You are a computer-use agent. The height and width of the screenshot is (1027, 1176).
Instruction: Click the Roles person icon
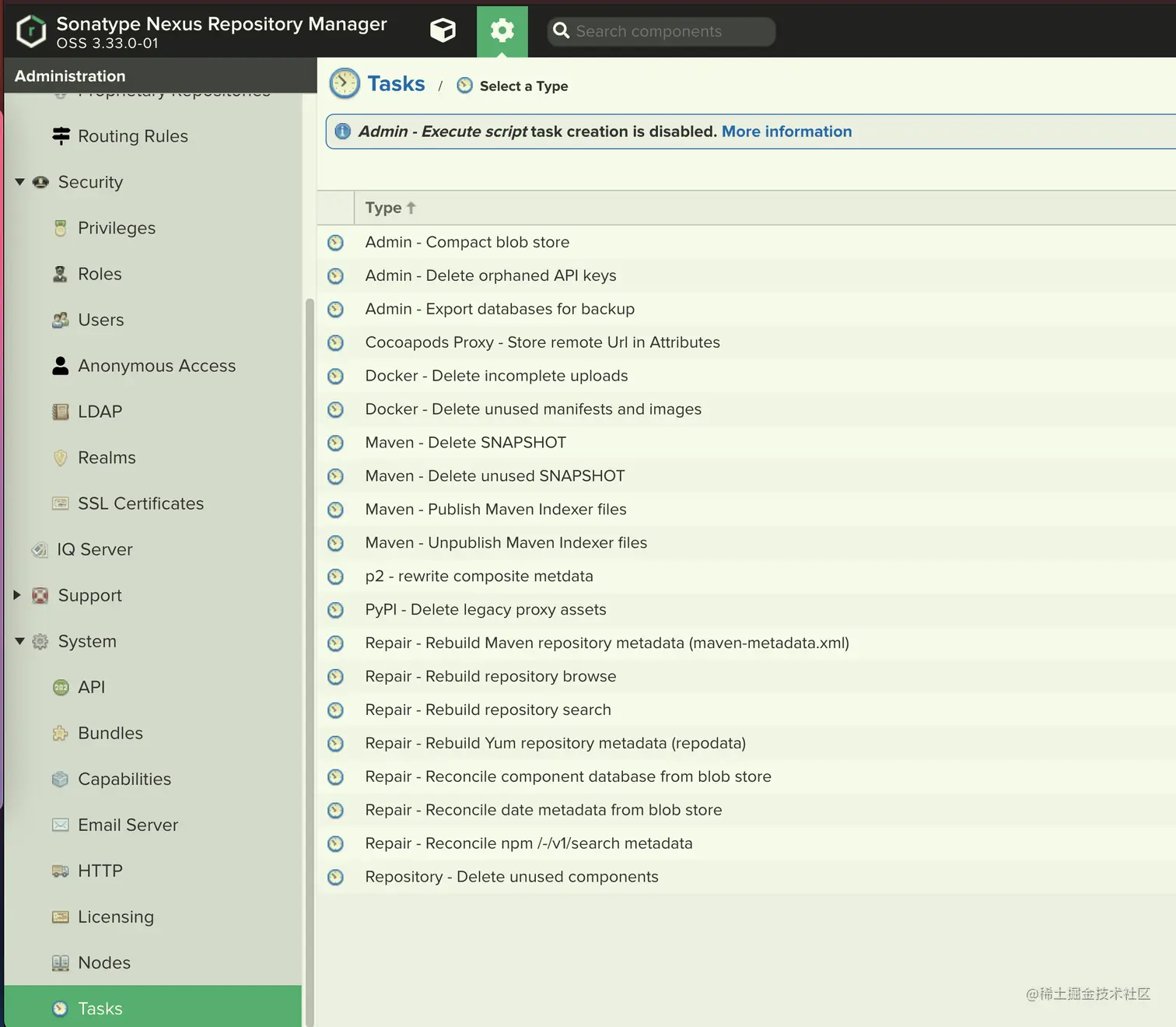click(60, 274)
